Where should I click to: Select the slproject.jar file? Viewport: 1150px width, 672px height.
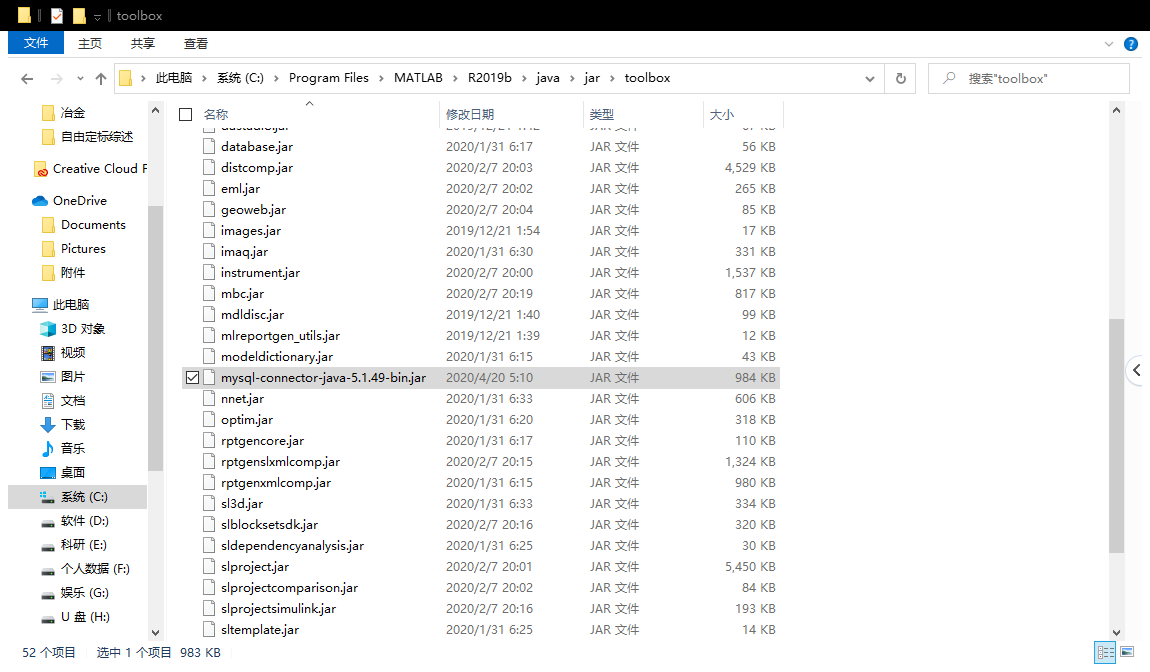click(254, 567)
